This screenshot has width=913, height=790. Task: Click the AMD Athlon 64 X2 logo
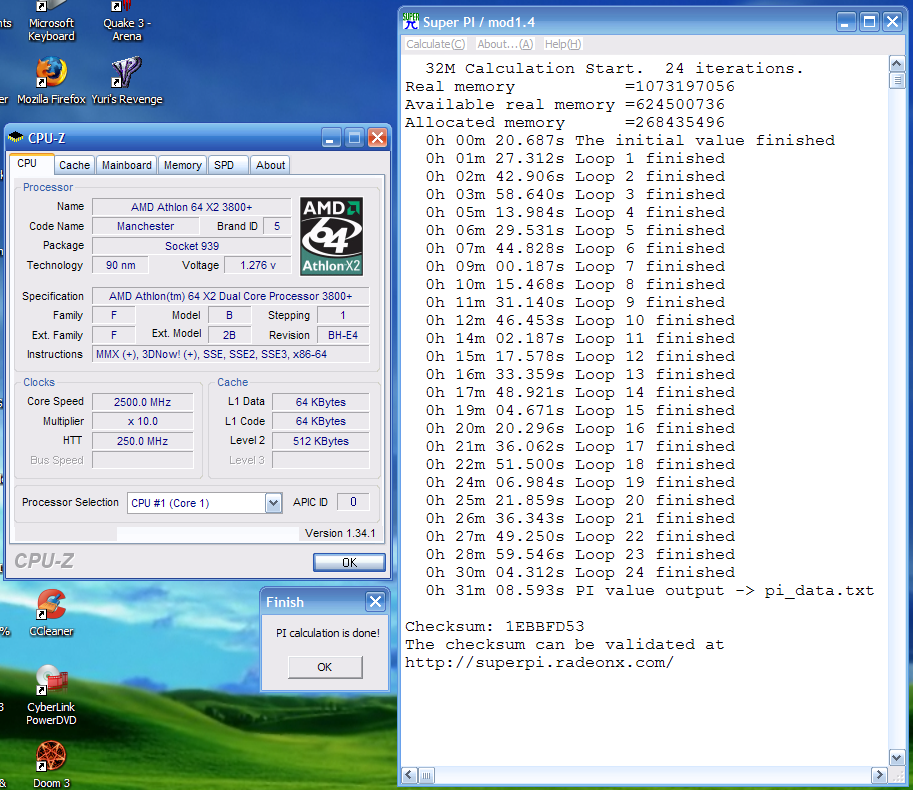[331, 236]
